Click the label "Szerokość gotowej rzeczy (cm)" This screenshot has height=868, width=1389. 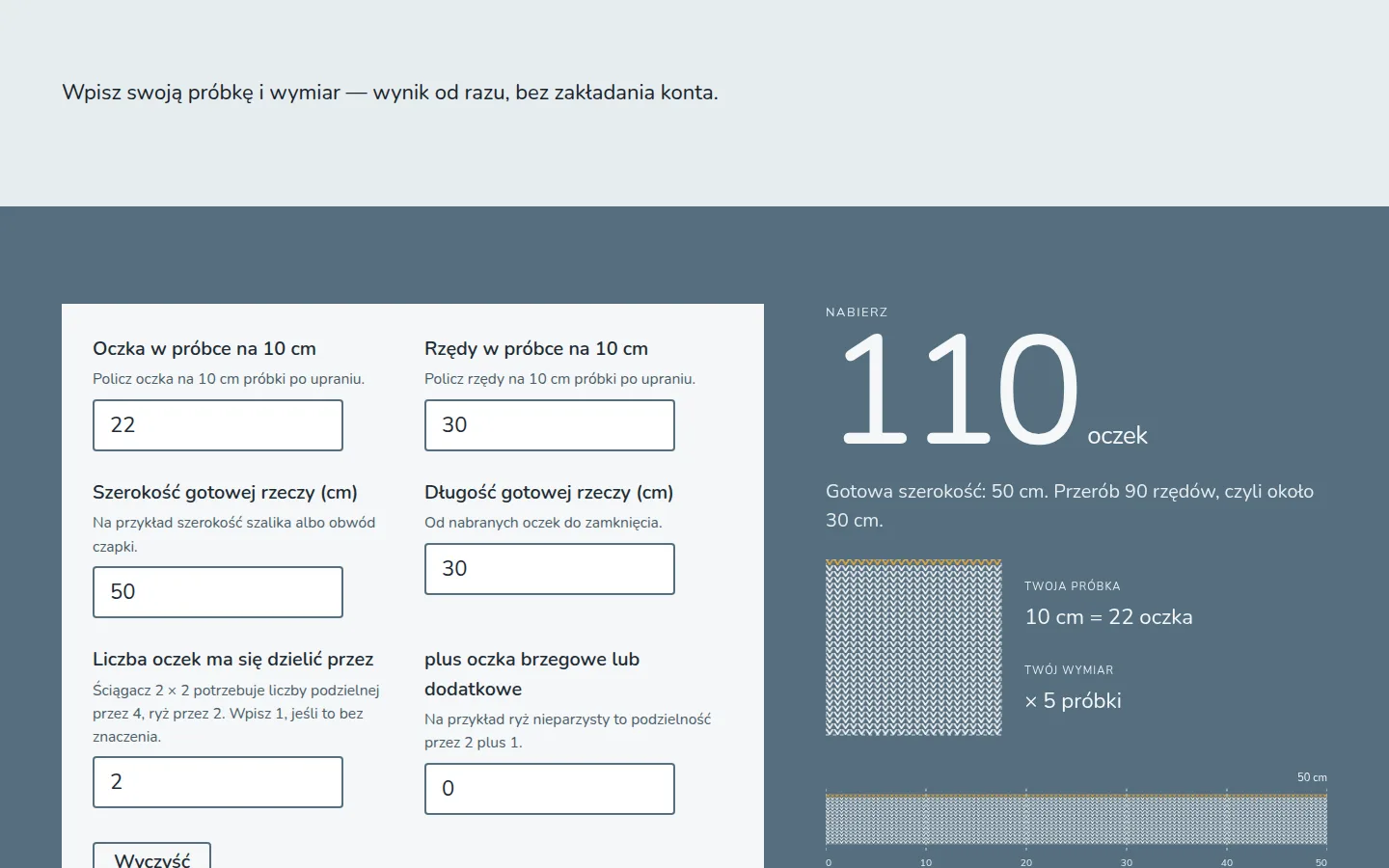point(225,492)
